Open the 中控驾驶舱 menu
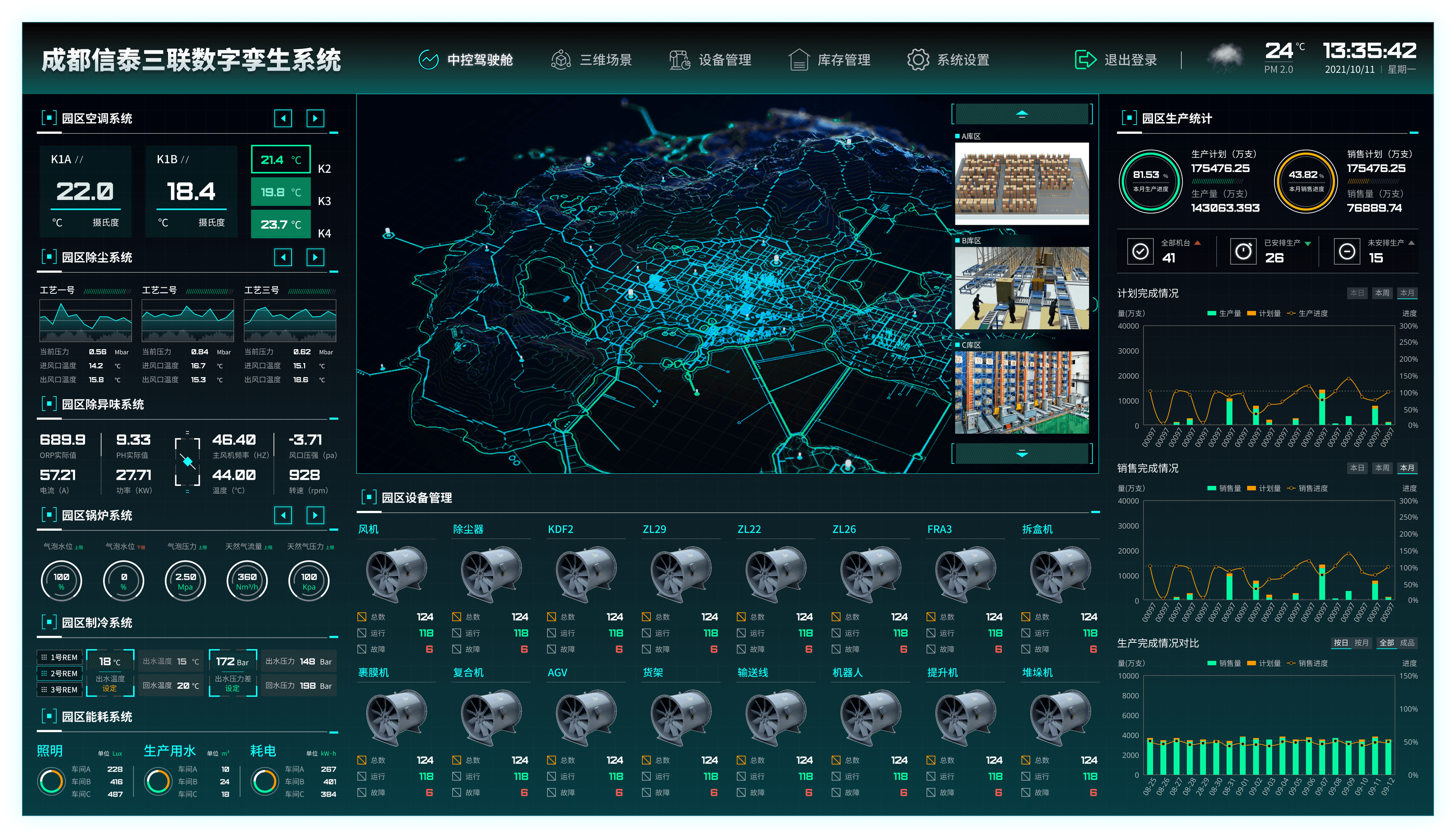Viewport: 1456px width, 838px height. pyautogui.click(x=466, y=60)
